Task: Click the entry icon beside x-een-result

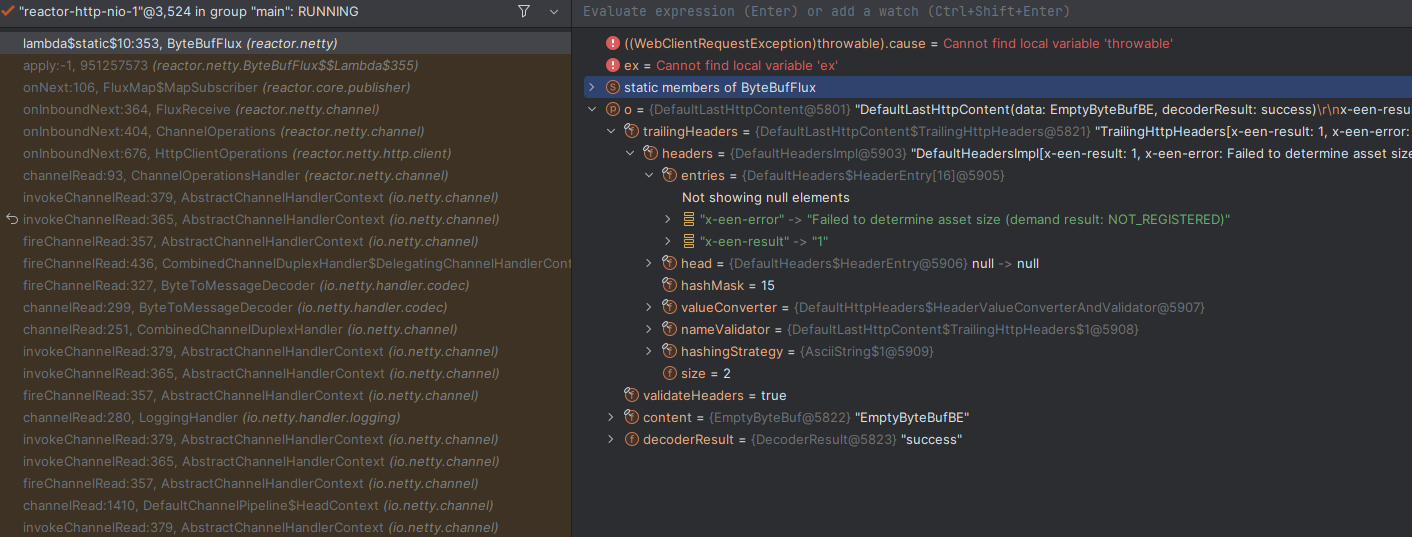Action: tap(689, 242)
